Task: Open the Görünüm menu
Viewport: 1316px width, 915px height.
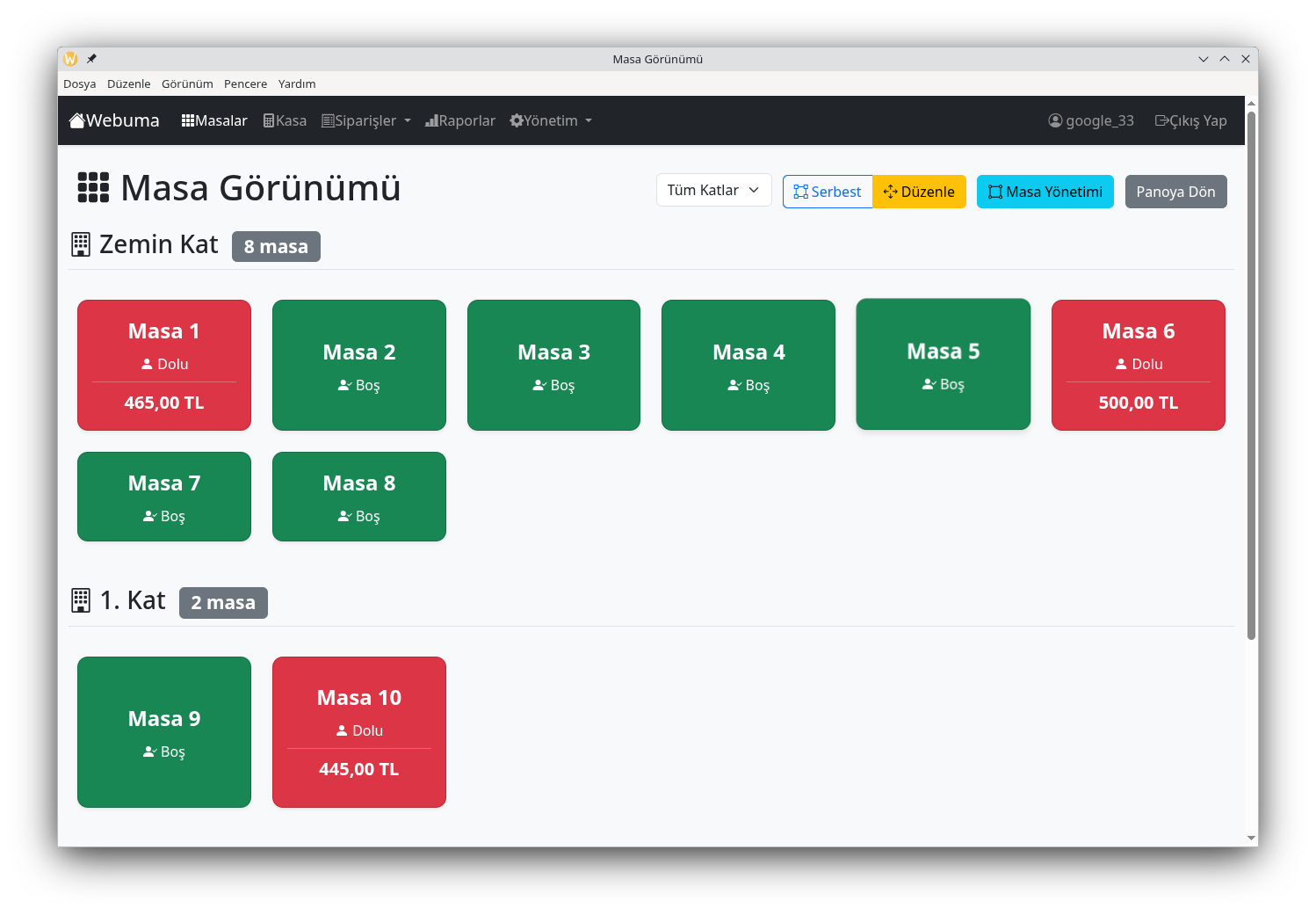Action: [x=187, y=84]
